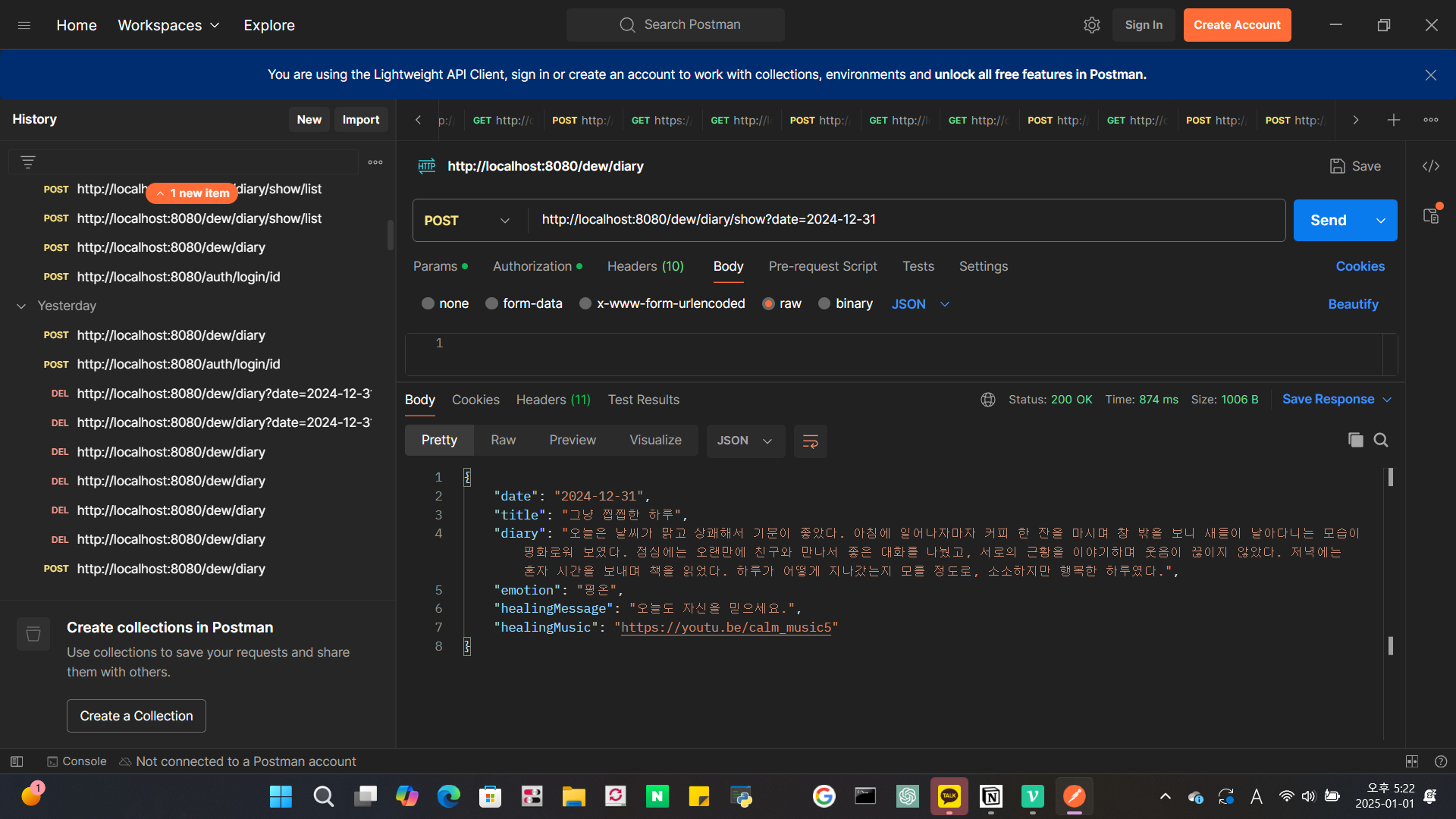Click the history sidebar scrollbar
Screen dimensions: 1456x819
391,235
